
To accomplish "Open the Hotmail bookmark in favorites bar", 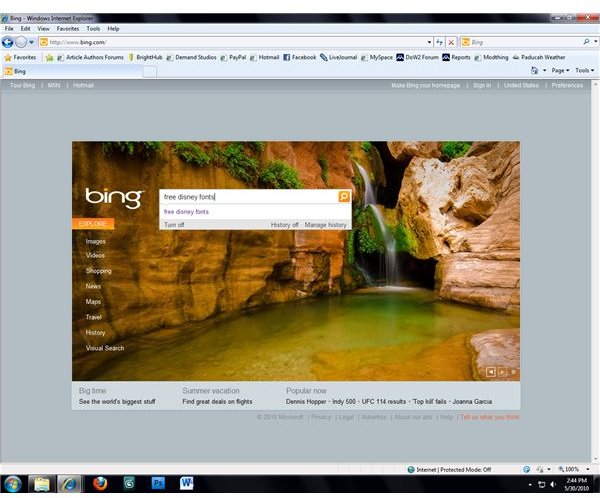I will (x=265, y=57).
